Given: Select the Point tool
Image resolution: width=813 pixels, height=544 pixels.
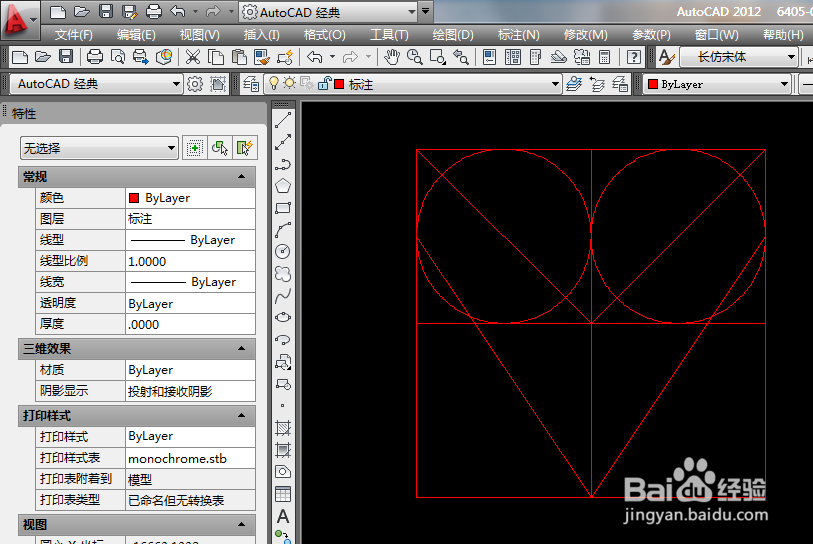Looking at the screenshot, I should (283, 406).
